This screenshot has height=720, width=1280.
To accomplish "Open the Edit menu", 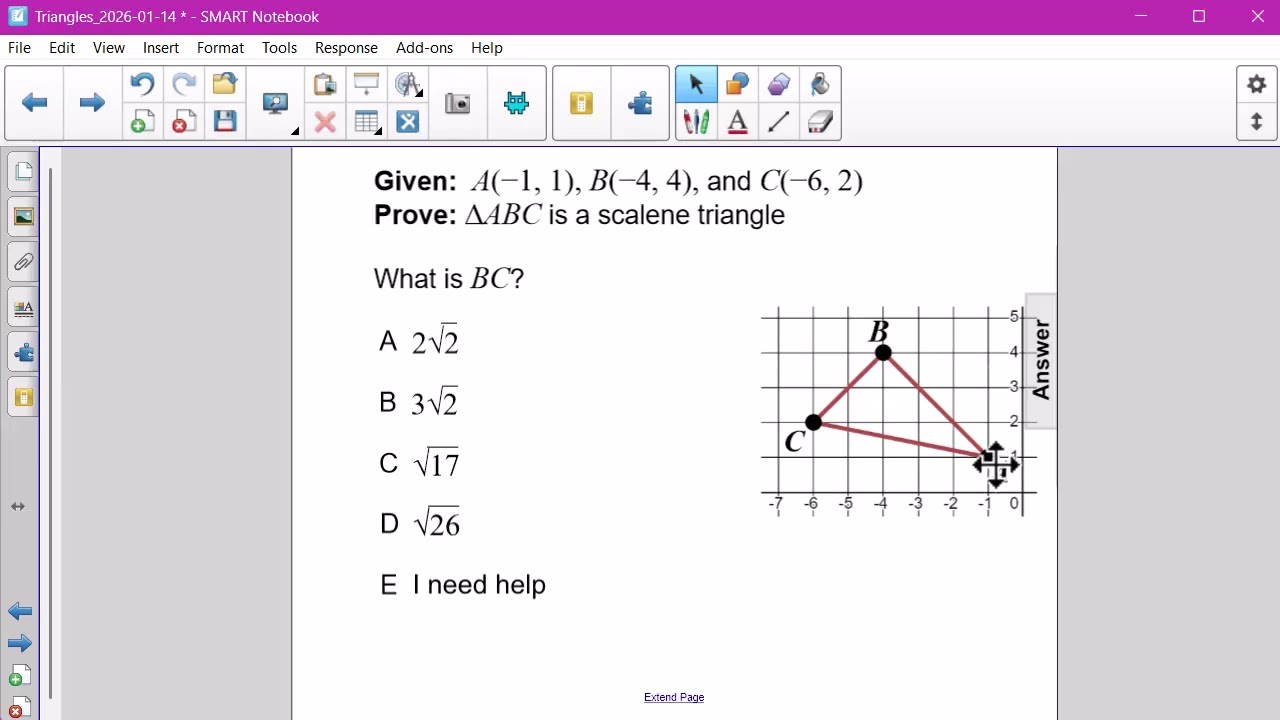I will 62,48.
